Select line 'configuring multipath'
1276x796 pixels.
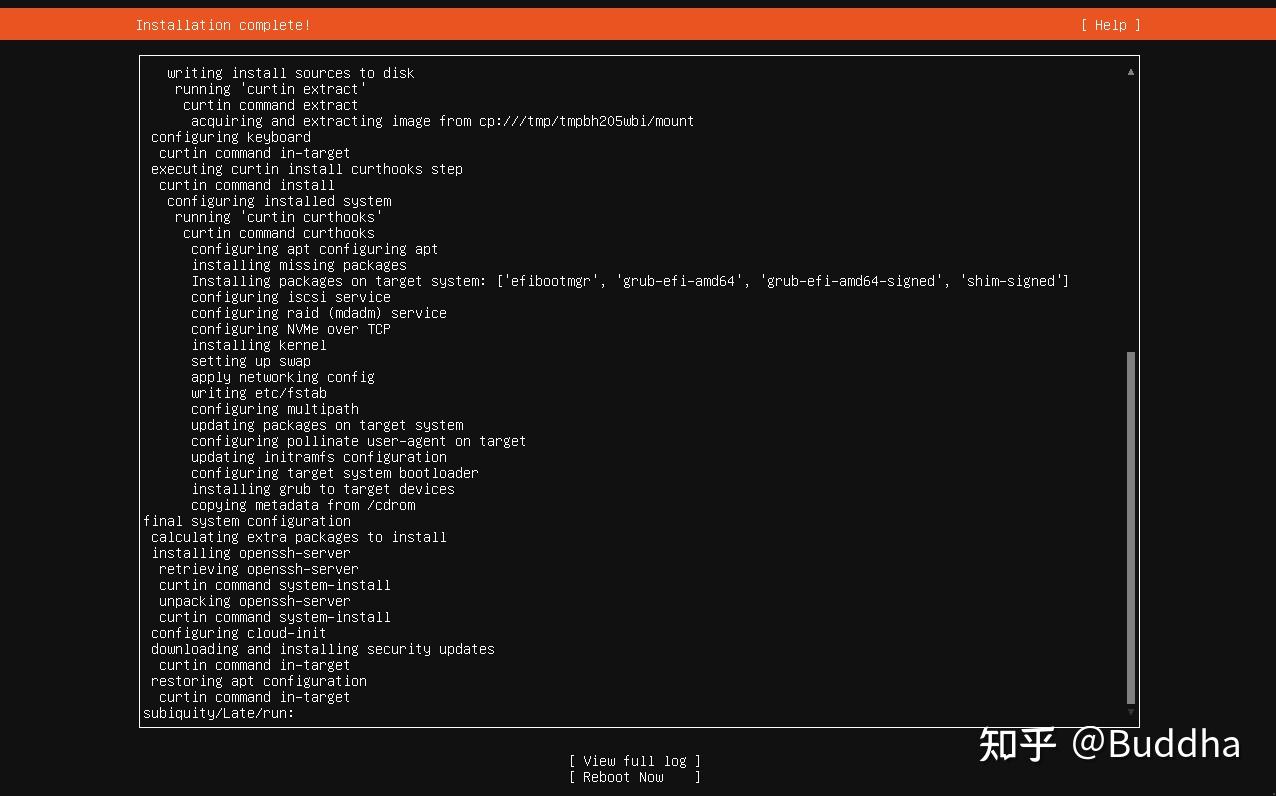pos(275,409)
